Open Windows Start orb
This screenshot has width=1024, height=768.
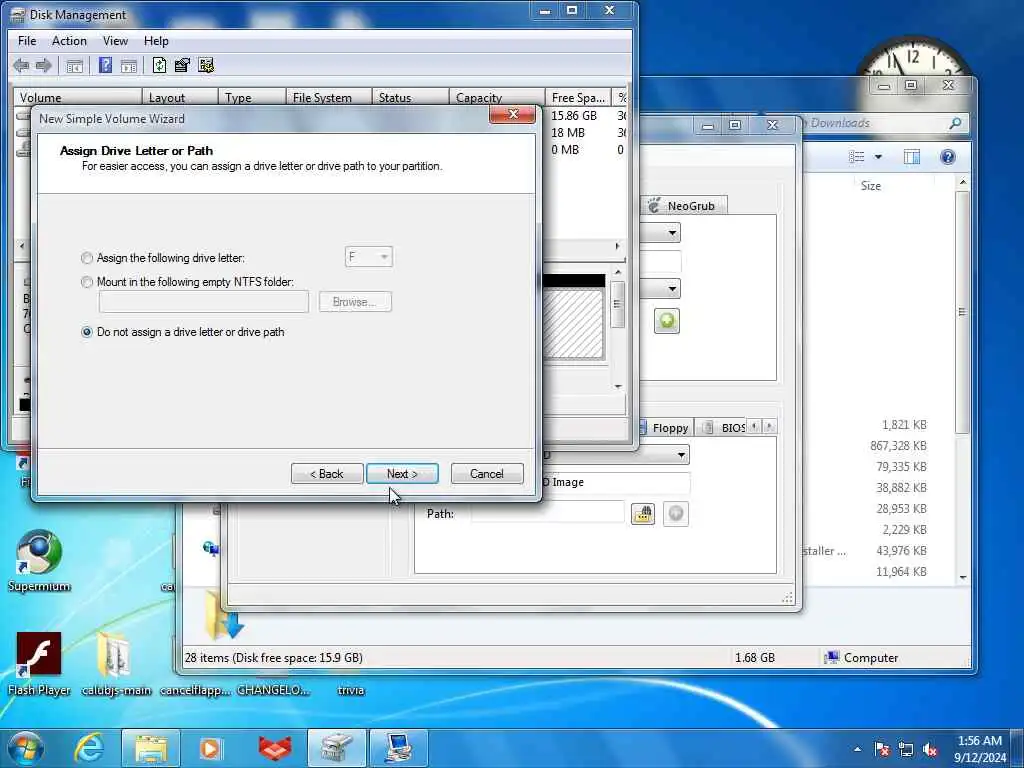tap(26, 748)
